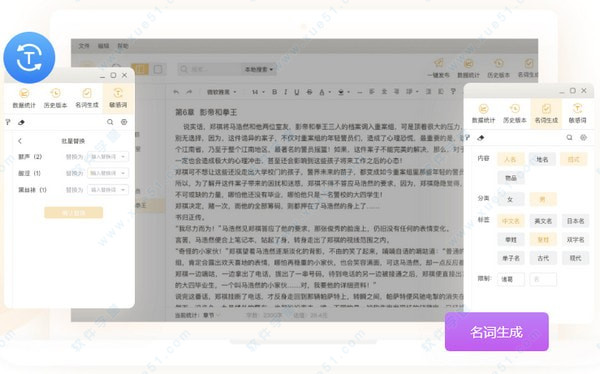
Task: Open the 本地搜索 dropdown
Action: tap(258, 69)
